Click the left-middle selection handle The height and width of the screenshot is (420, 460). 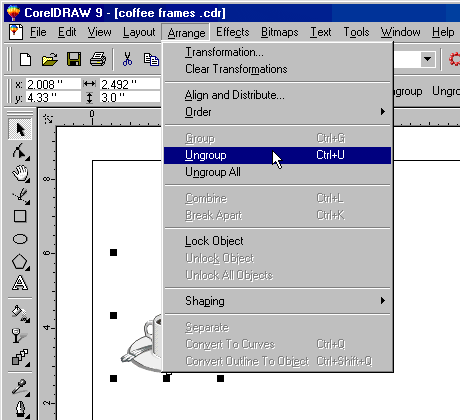[x=113, y=315]
